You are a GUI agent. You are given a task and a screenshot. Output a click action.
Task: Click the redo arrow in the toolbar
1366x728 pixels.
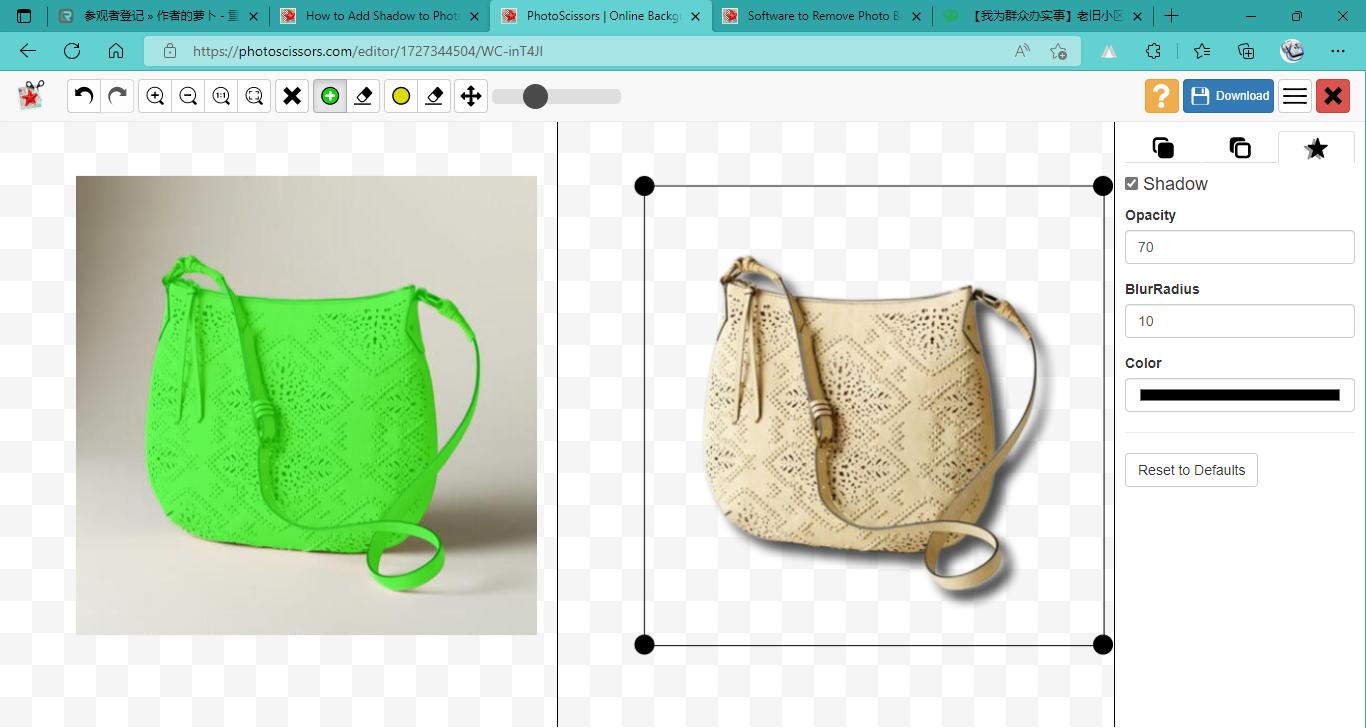117,96
